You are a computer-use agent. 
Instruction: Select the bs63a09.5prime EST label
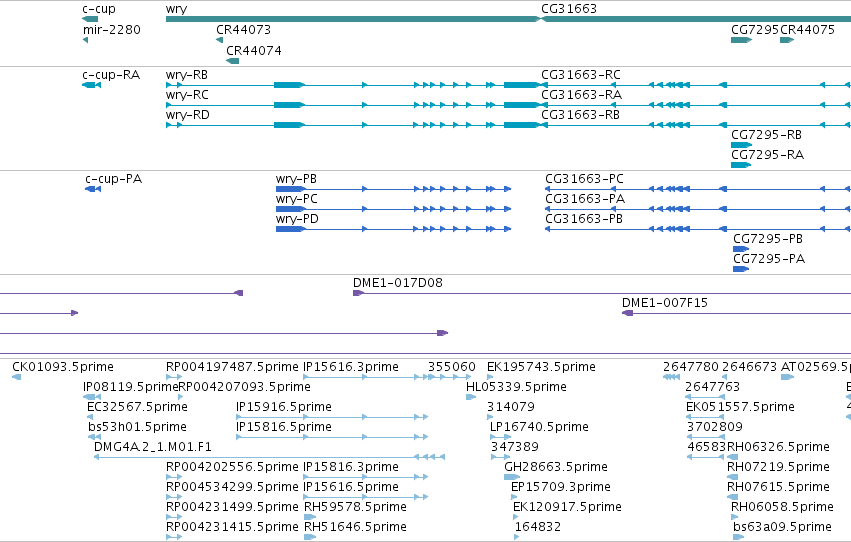pyautogui.click(x=782, y=527)
